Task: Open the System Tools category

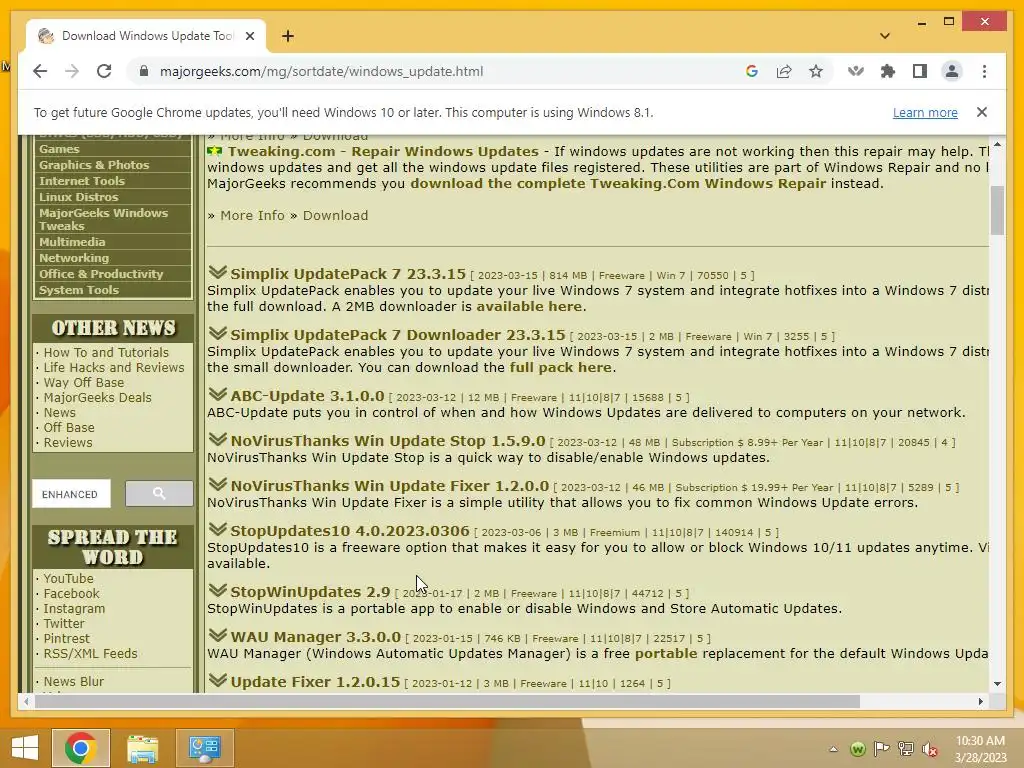Action: pos(78,289)
